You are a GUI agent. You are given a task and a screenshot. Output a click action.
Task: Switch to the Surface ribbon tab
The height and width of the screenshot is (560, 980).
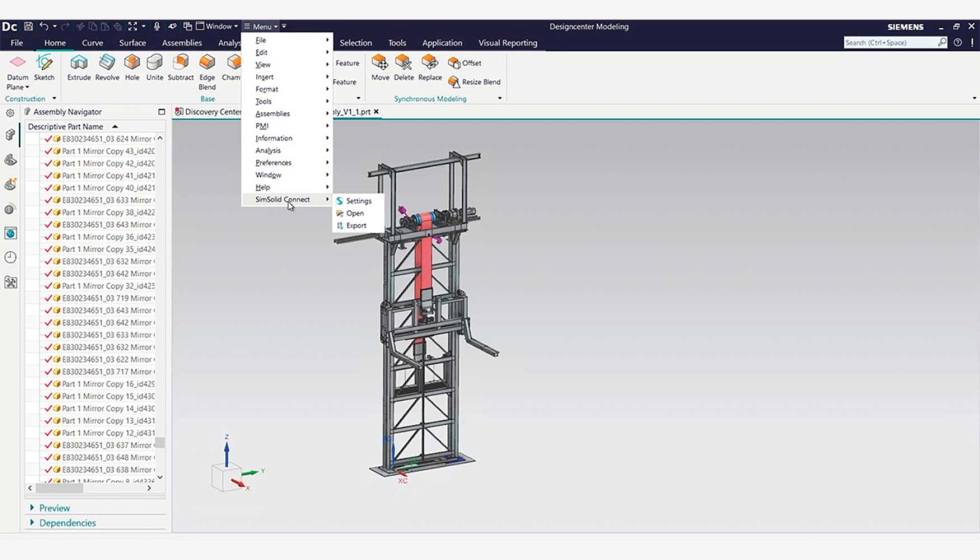tap(132, 42)
